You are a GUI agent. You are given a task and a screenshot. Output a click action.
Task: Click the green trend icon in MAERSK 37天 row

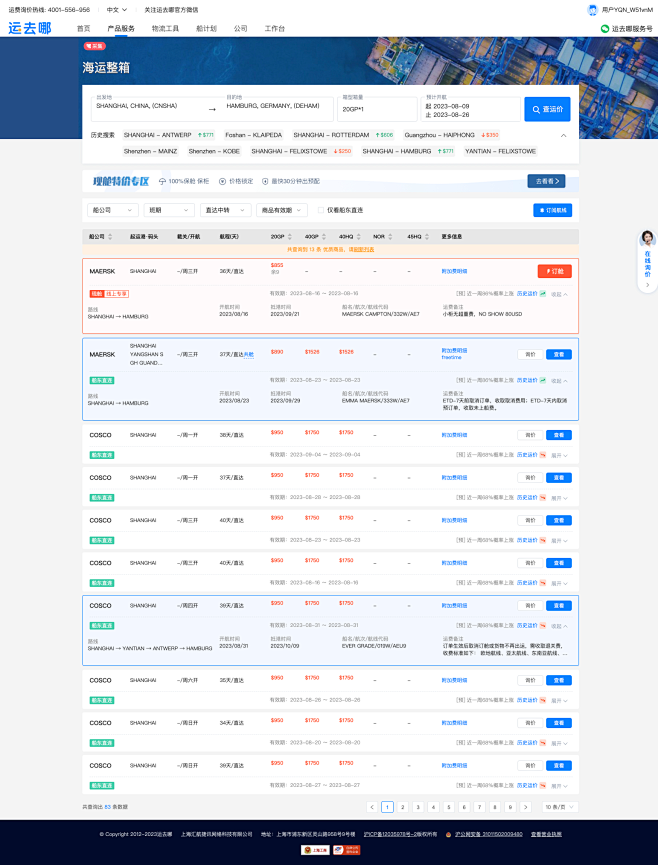click(x=543, y=380)
